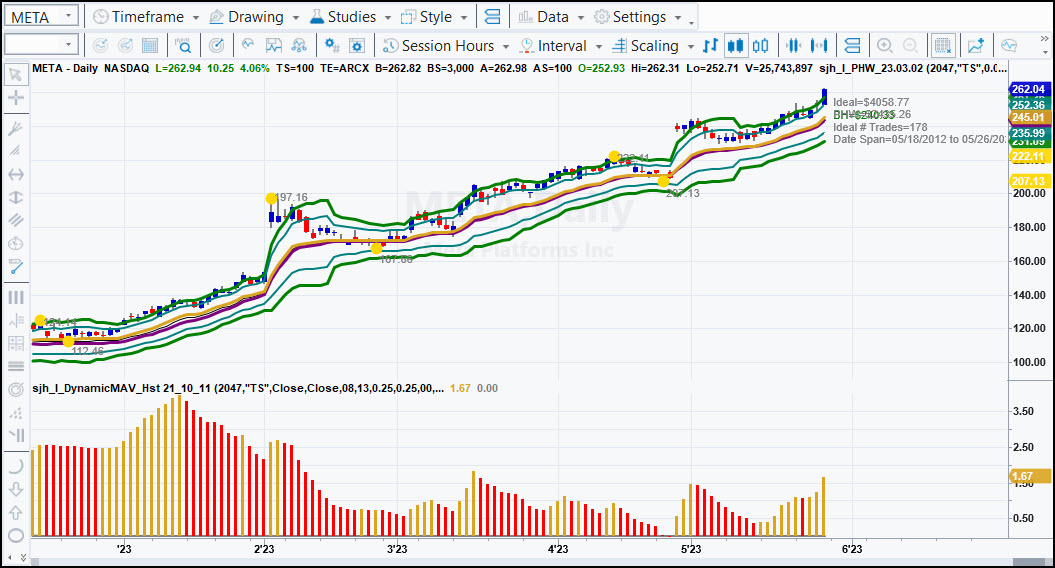Screen dimensions: 1055x568
Task: Open the gear window properties icon
Action: [x=357, y=46]
